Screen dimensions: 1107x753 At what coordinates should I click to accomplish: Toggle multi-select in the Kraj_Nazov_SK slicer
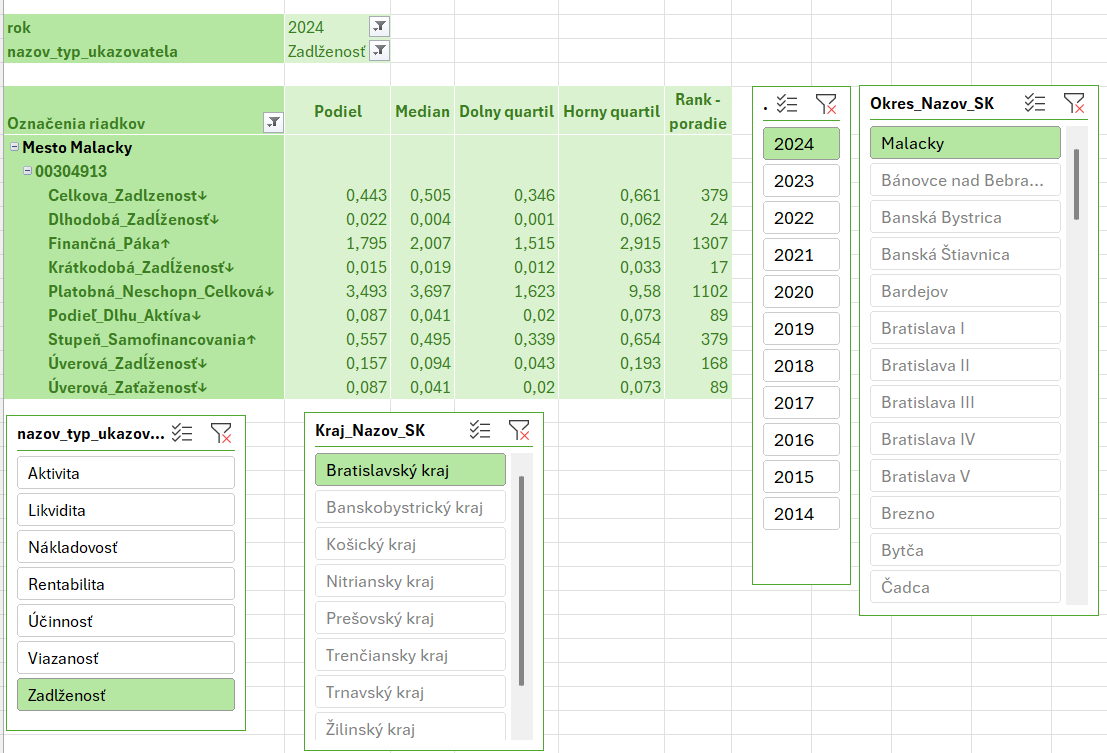(480, 430)
